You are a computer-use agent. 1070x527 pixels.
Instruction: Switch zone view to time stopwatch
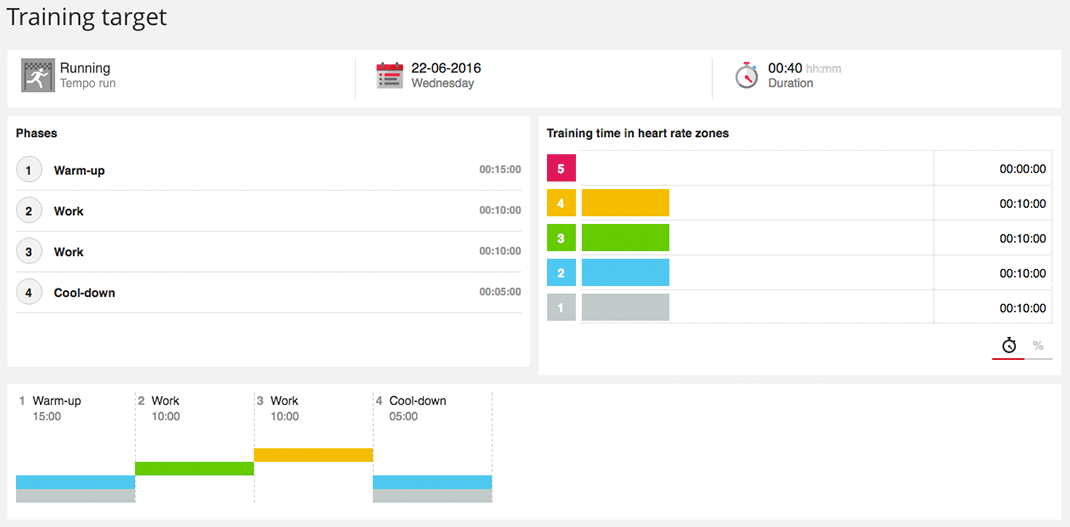pos(1009,346)
